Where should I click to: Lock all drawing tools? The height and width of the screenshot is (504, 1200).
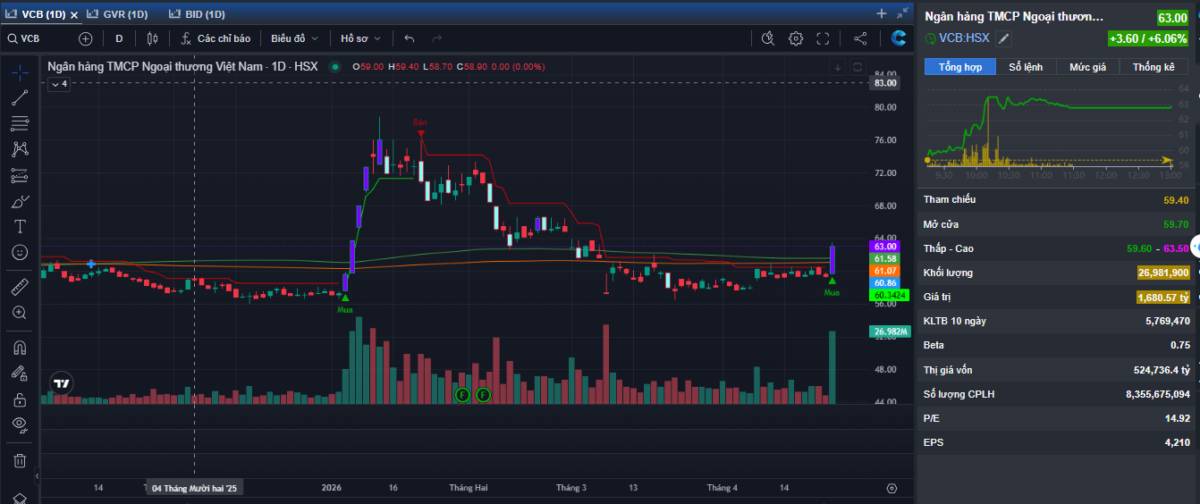tap(19, 399)
